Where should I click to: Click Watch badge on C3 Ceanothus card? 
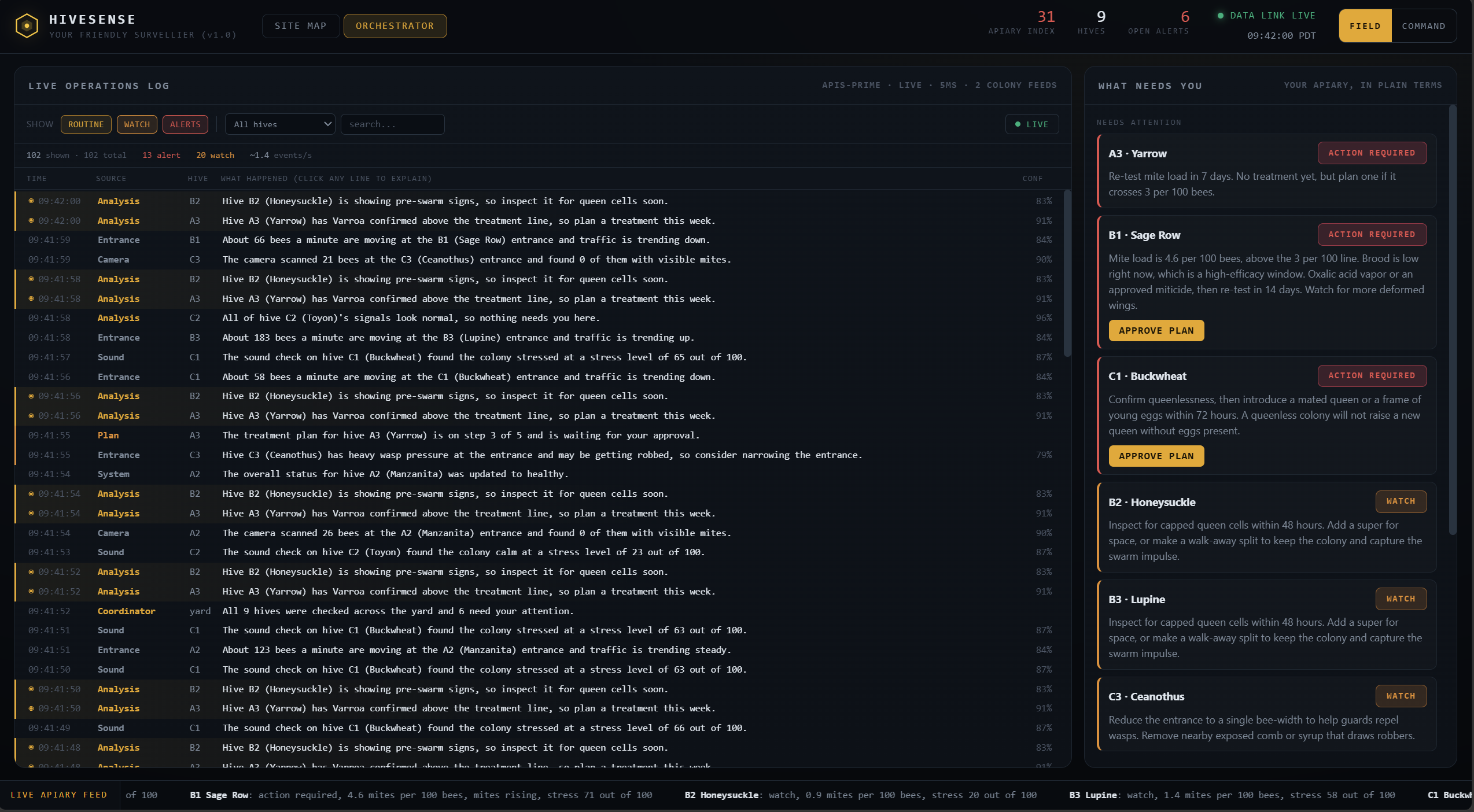click(x=1401, y=696)
